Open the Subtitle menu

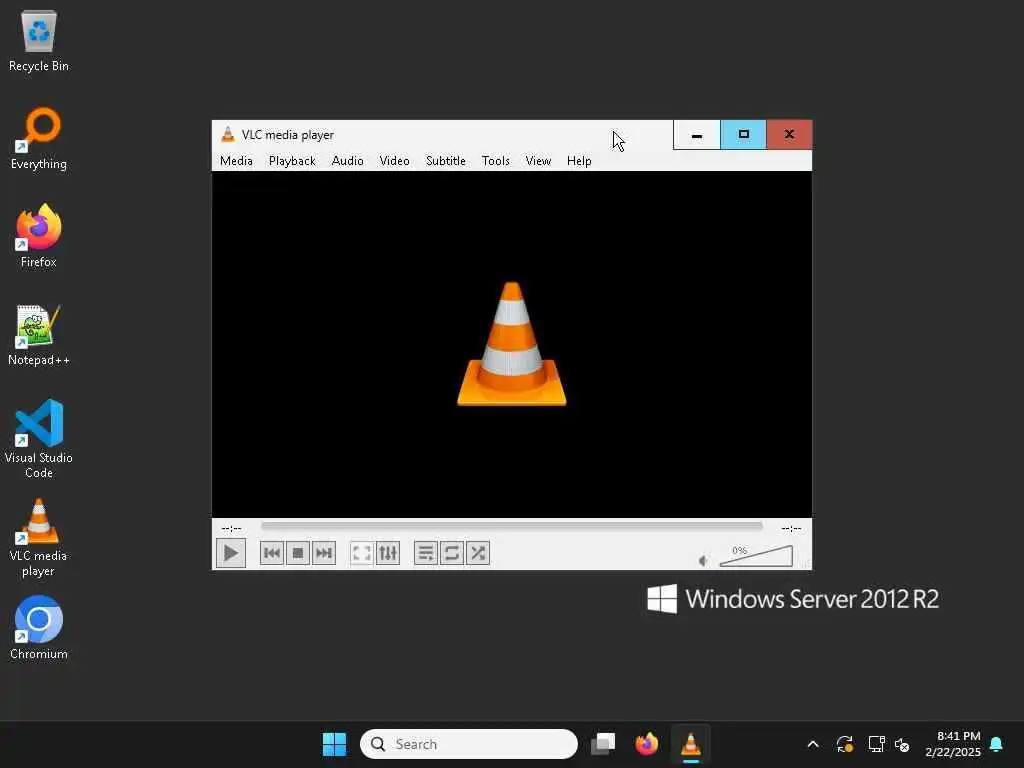[445, 161]
